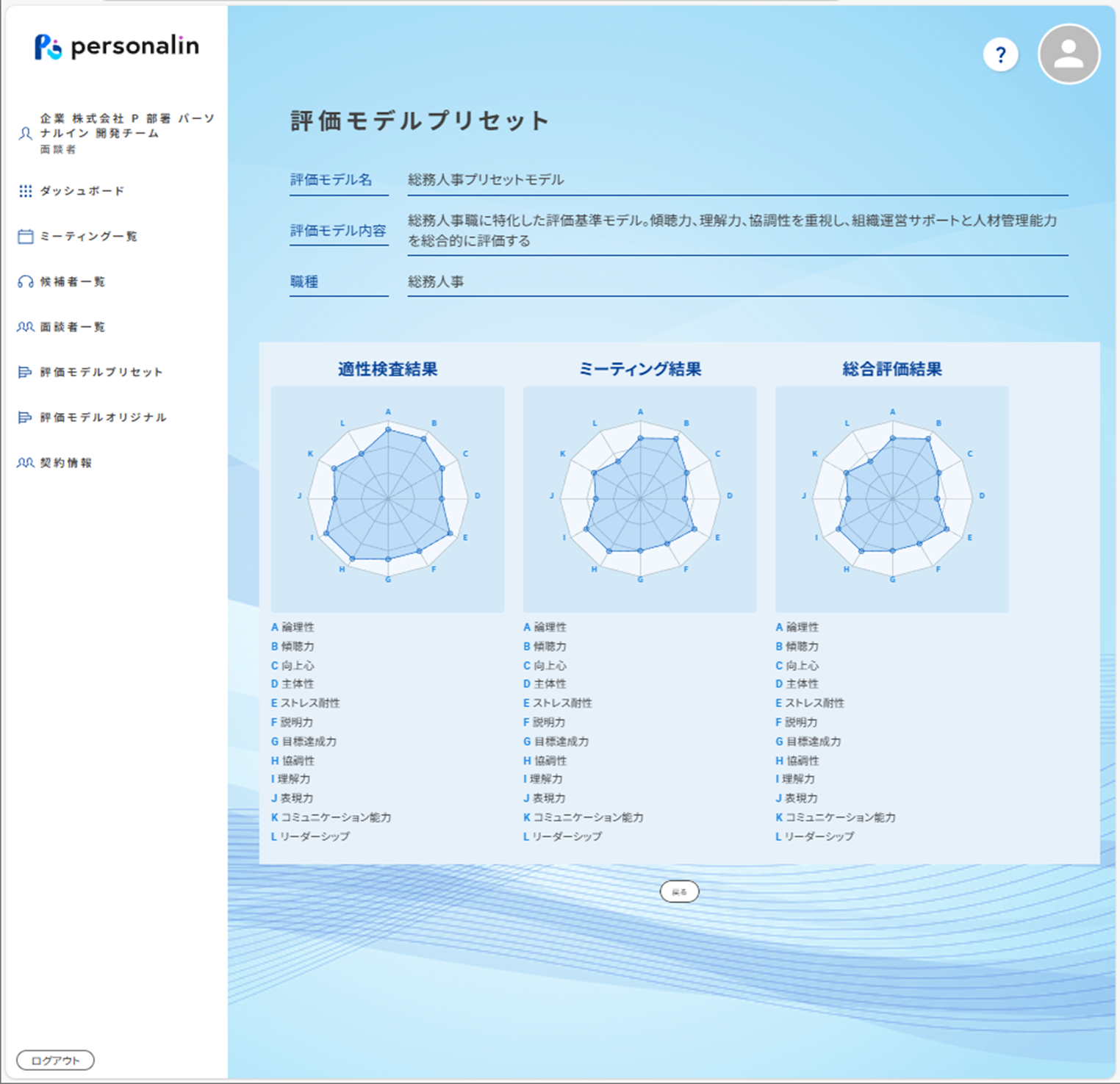Click the ログアウト button

pyautogui.click(x=54, y=1059)
